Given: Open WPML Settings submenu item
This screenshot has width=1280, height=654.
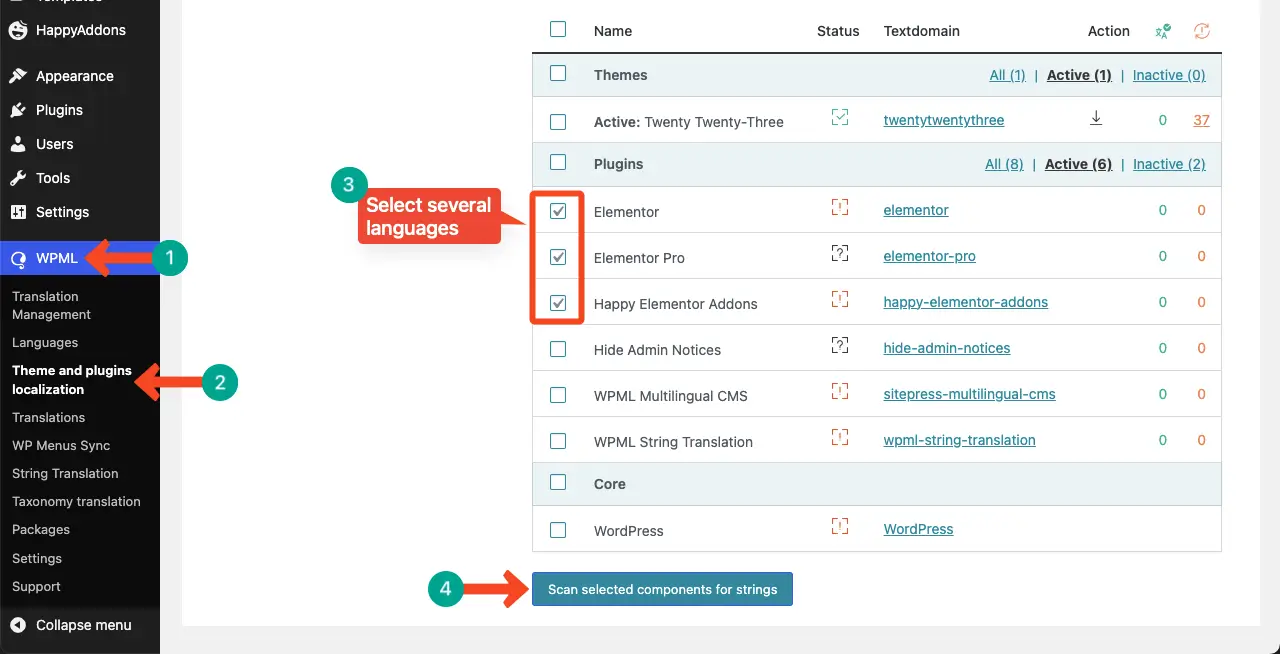Looking at the screenshot, I should click(37, 558).
